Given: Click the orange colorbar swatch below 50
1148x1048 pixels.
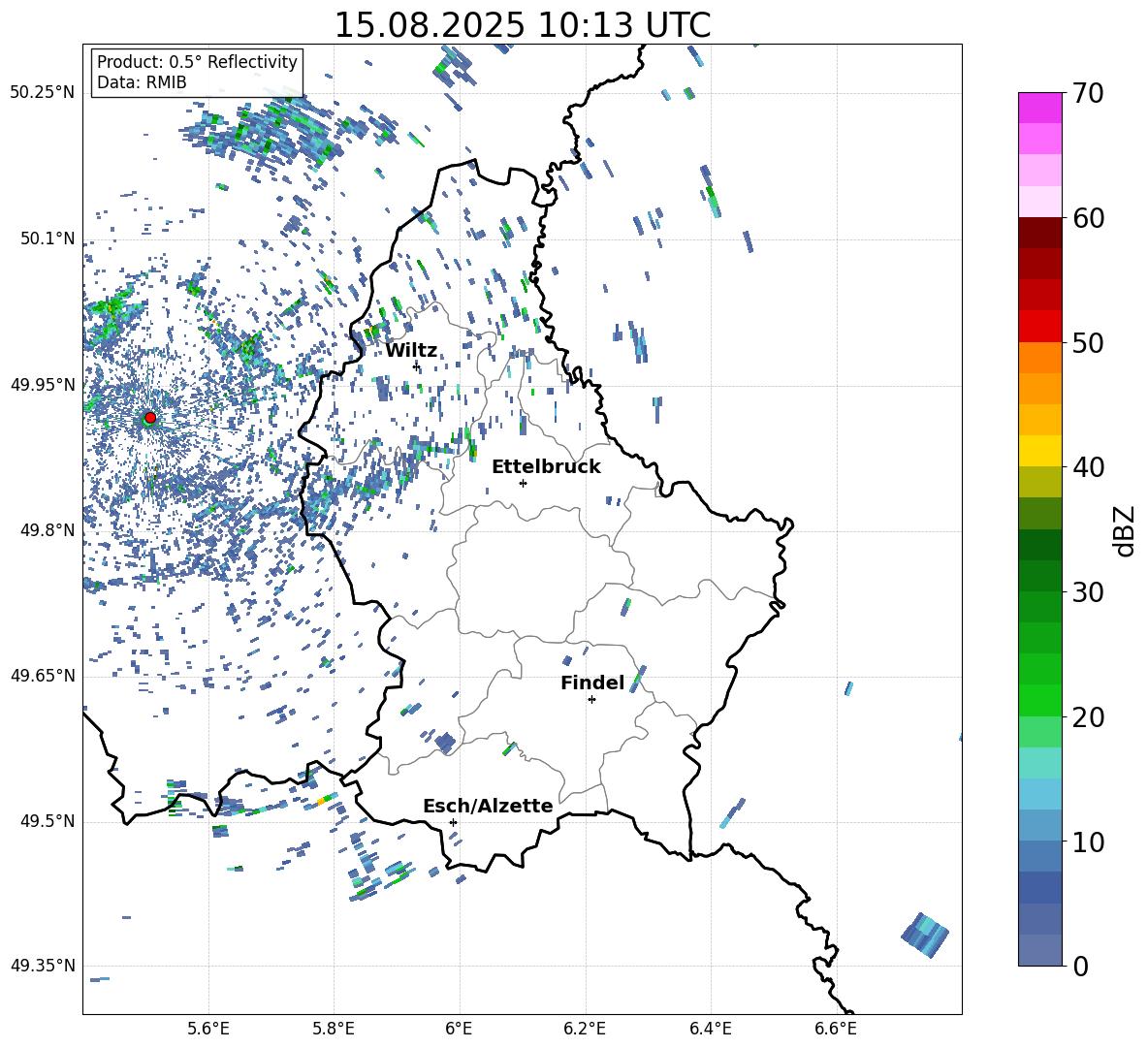Looking at the screenshot, I should tap(1039, 358).
